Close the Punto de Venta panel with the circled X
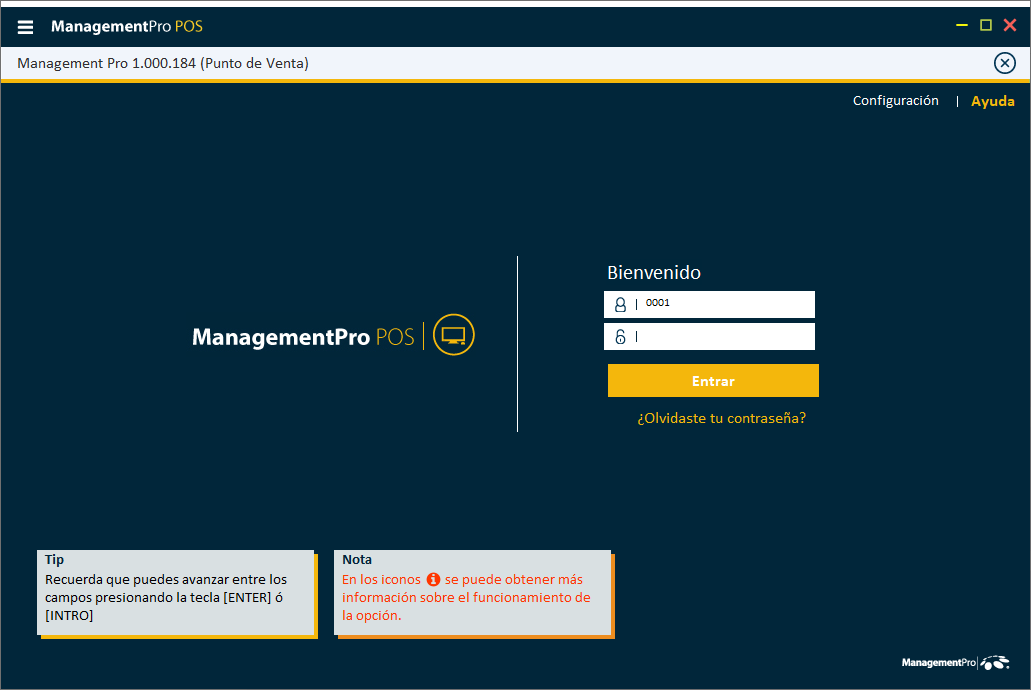The image size is (1031, 690). [x=1004, y=63]
